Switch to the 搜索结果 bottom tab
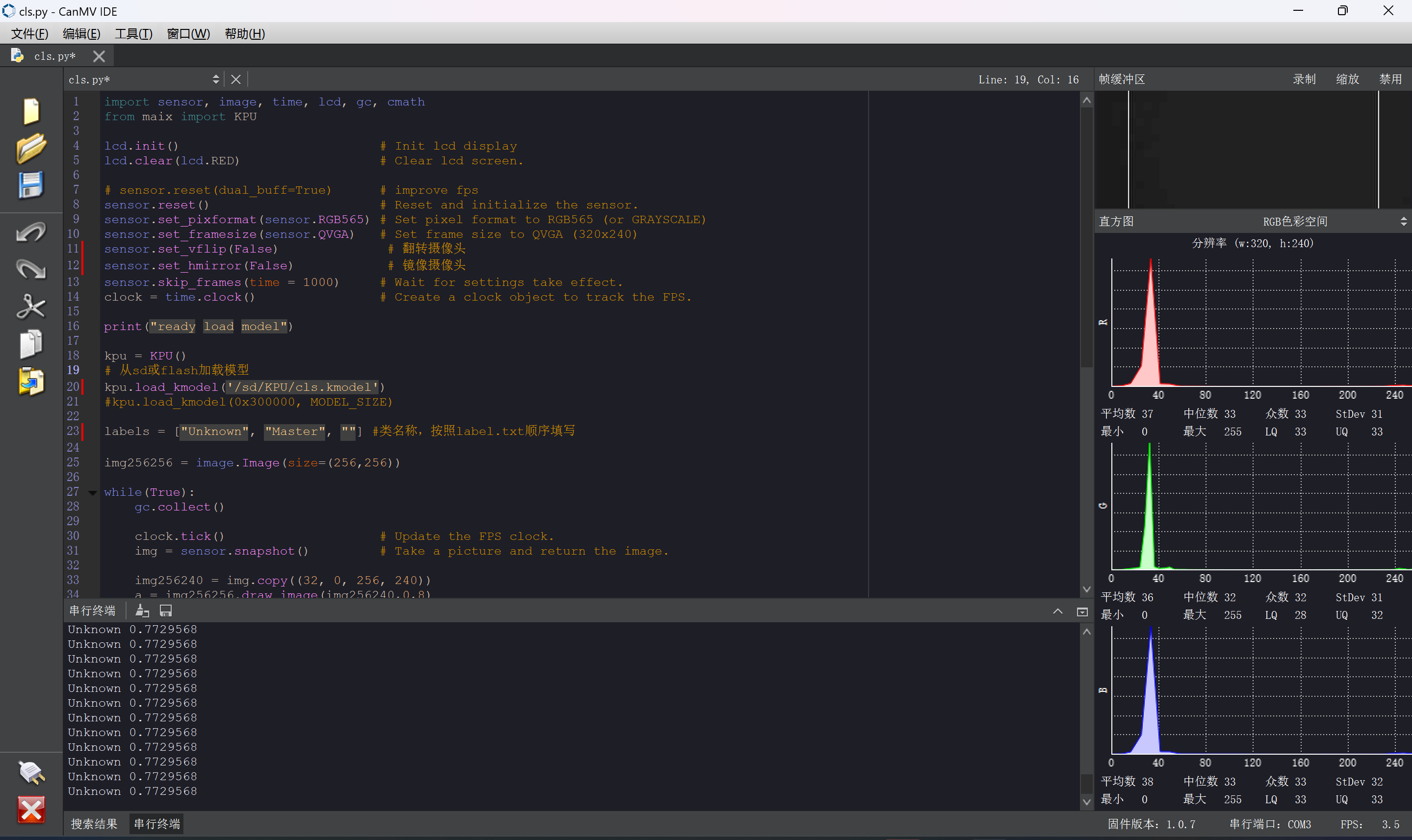 (x=94, y=824)
